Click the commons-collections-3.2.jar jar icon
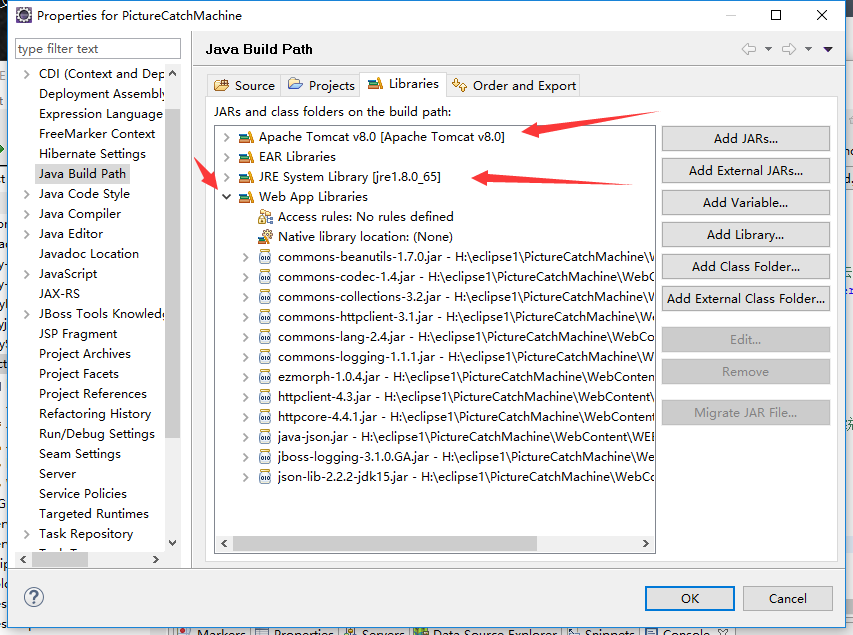This screenshot has width=853, height=635. tap(265, 297)
